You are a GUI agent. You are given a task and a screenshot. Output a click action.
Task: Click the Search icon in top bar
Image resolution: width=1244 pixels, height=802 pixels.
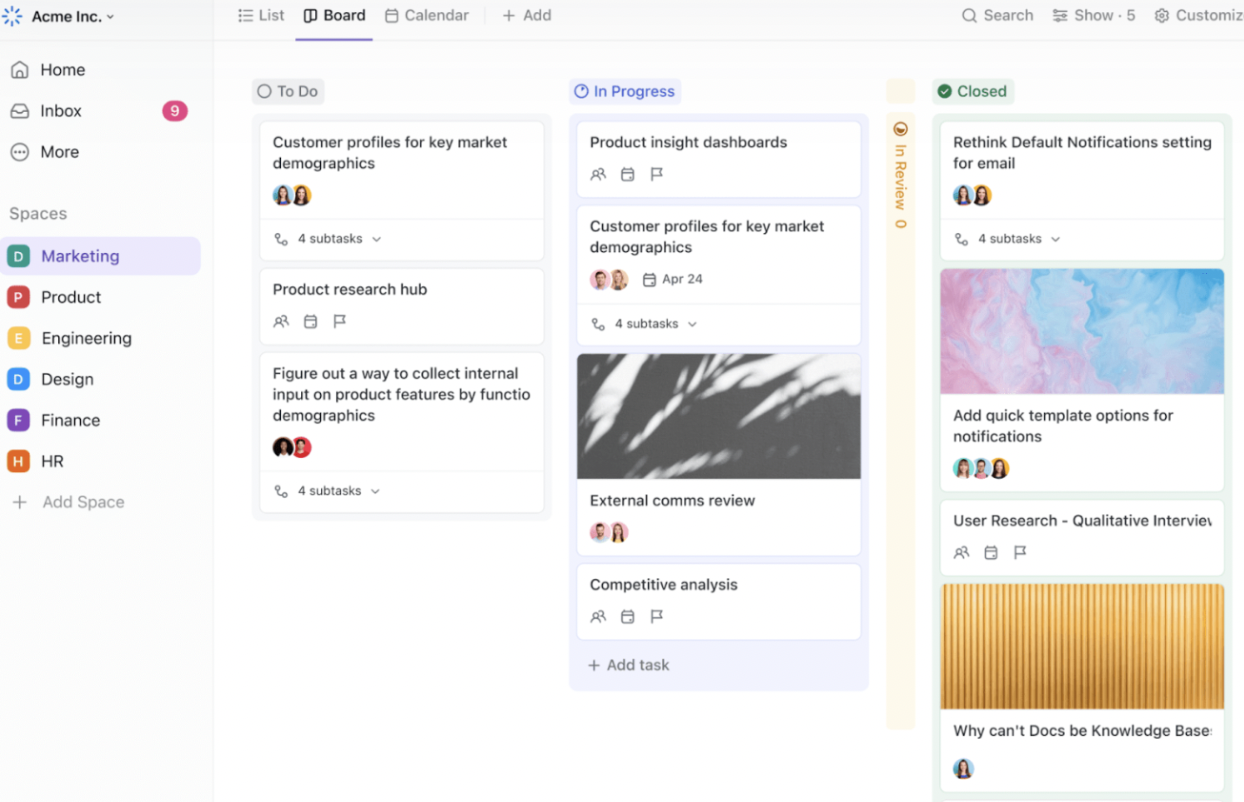click(x=969, y=16)
